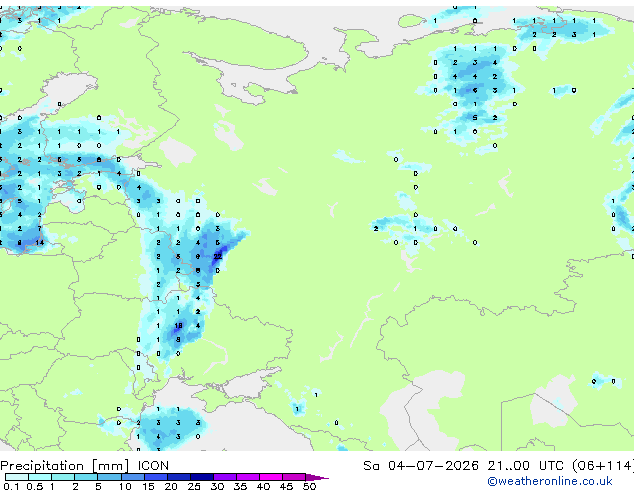Viewport: 634px width, 490px height.
Task: Pick the 15–20 mm blue legend swatch
Action: click(x=155, y=477)
